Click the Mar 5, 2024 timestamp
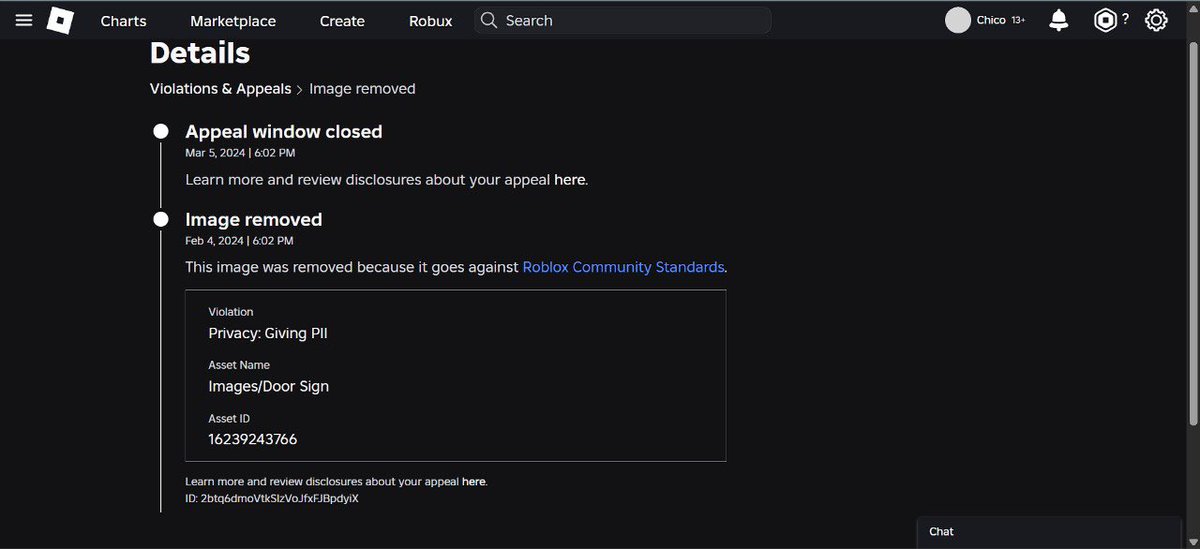Screen dimensions: 1200x549 [240, 153]
